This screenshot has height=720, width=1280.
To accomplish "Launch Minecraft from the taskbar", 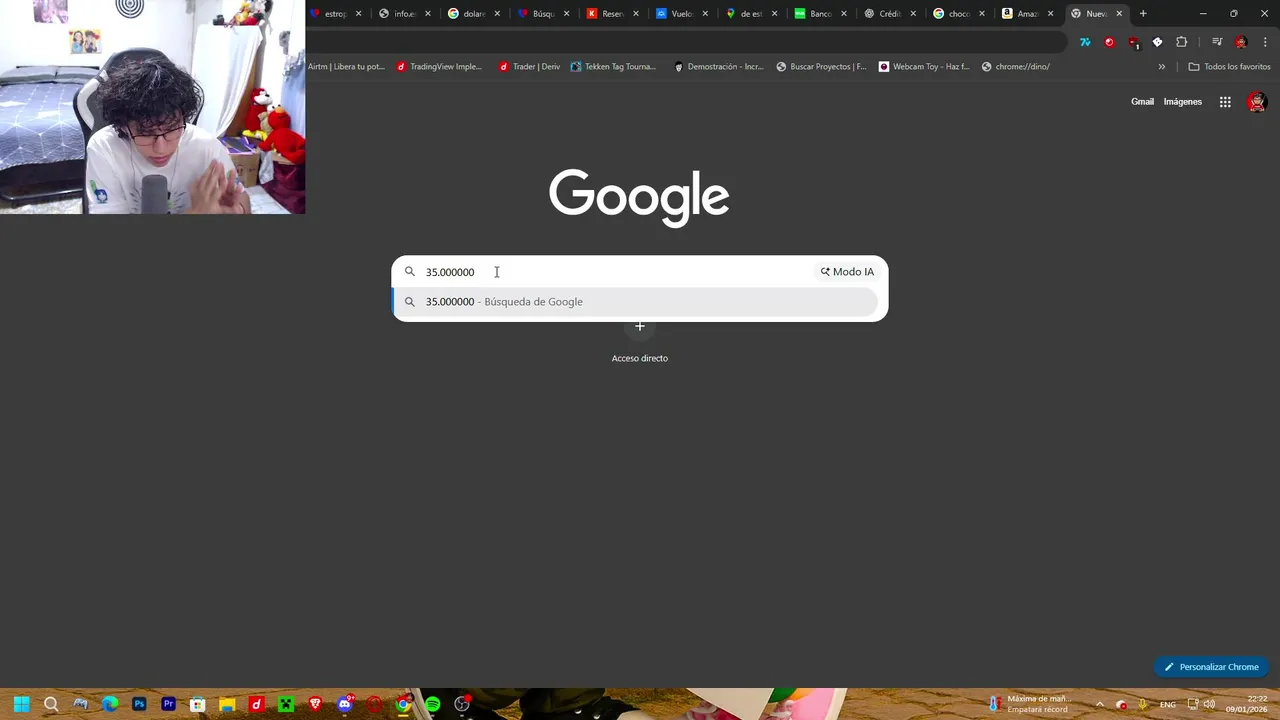I will (286, 704).
